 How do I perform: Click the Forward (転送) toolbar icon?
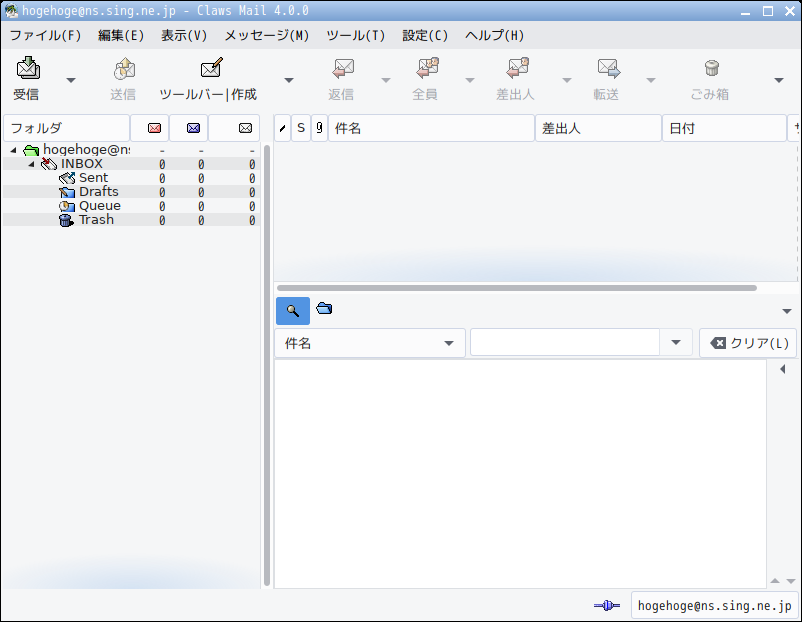(609, 68)
